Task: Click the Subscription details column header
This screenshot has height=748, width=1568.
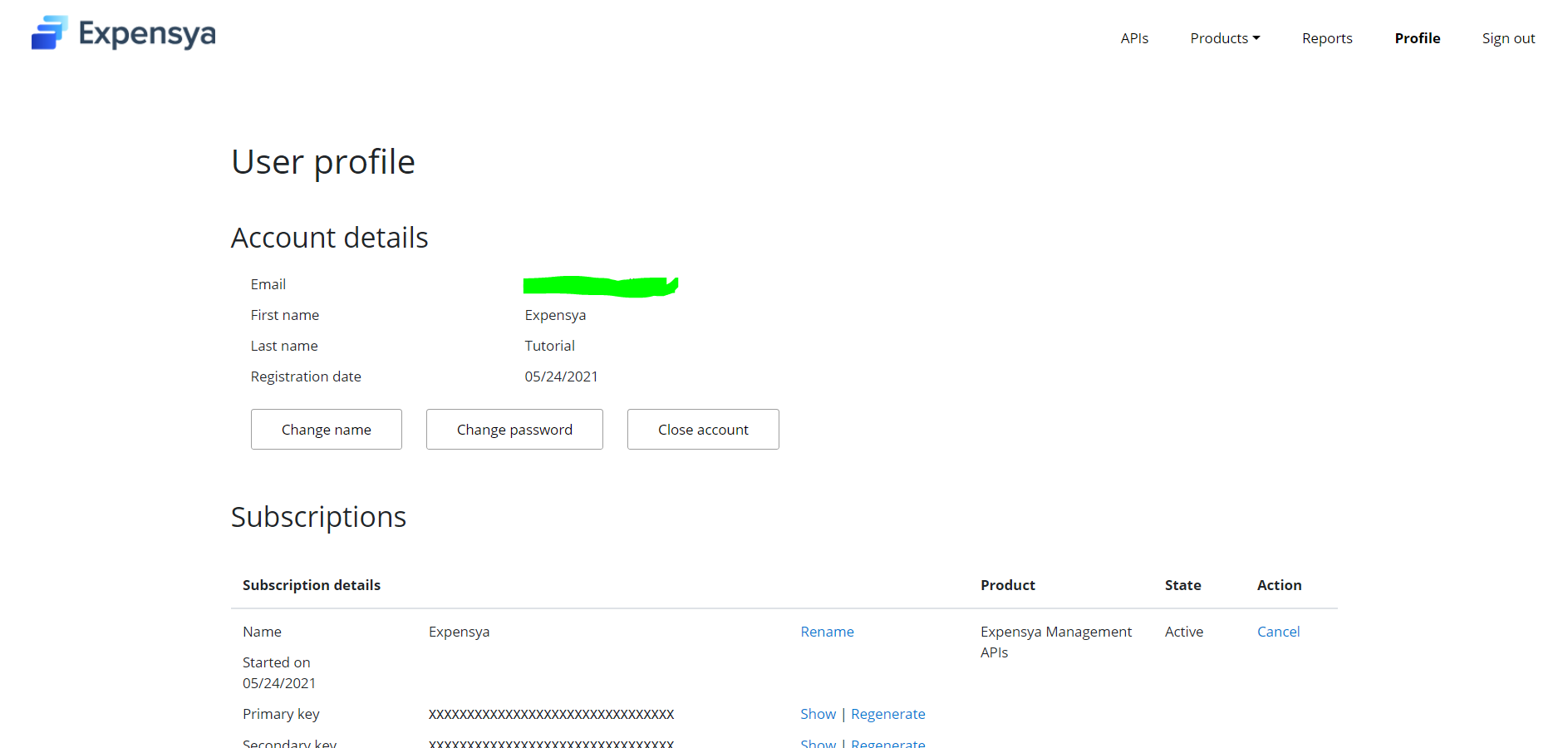Action: coord(312,585)
